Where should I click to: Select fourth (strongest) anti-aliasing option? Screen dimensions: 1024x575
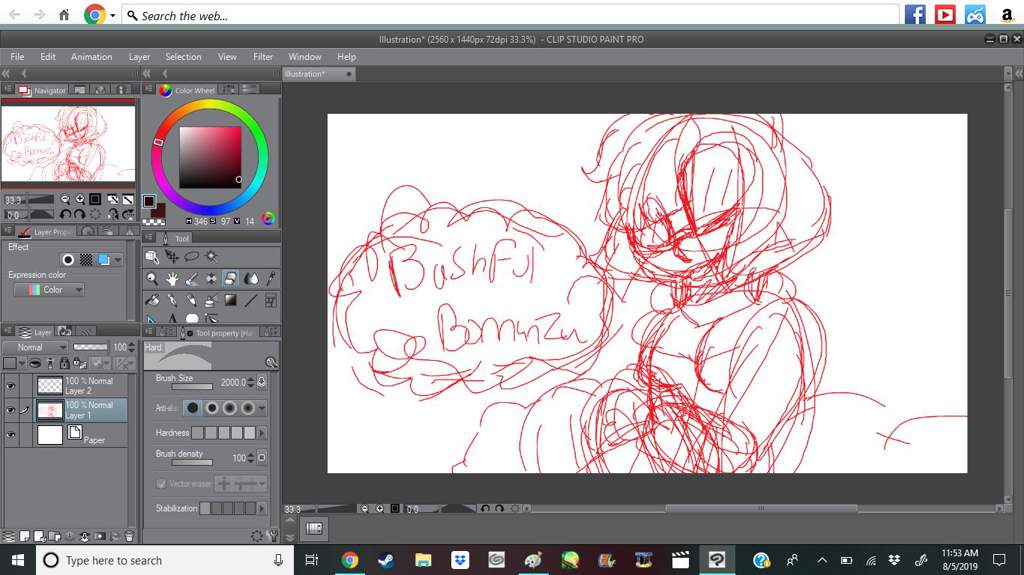[248, 408]
